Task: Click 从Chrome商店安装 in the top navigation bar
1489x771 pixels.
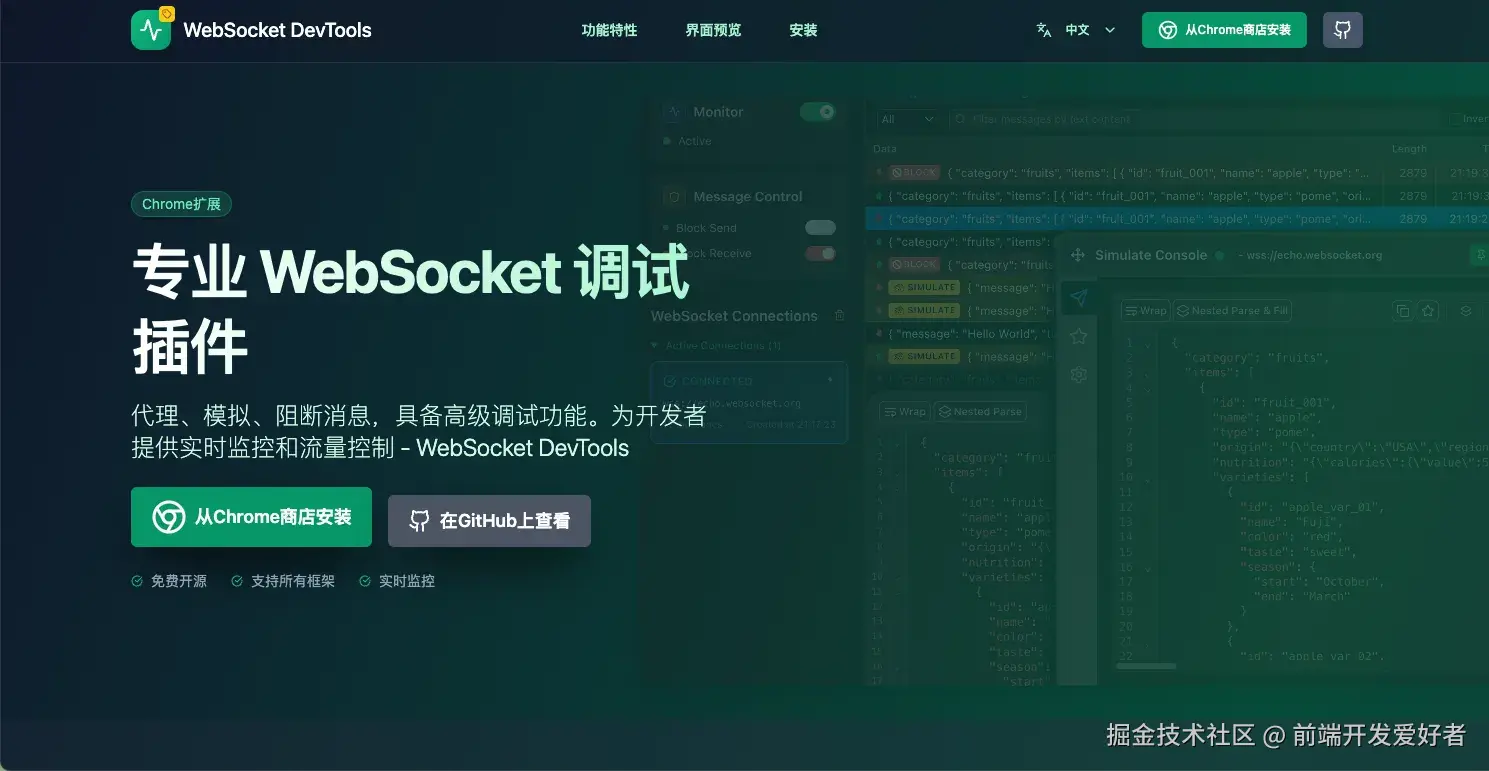Action: coord(1224,30)
